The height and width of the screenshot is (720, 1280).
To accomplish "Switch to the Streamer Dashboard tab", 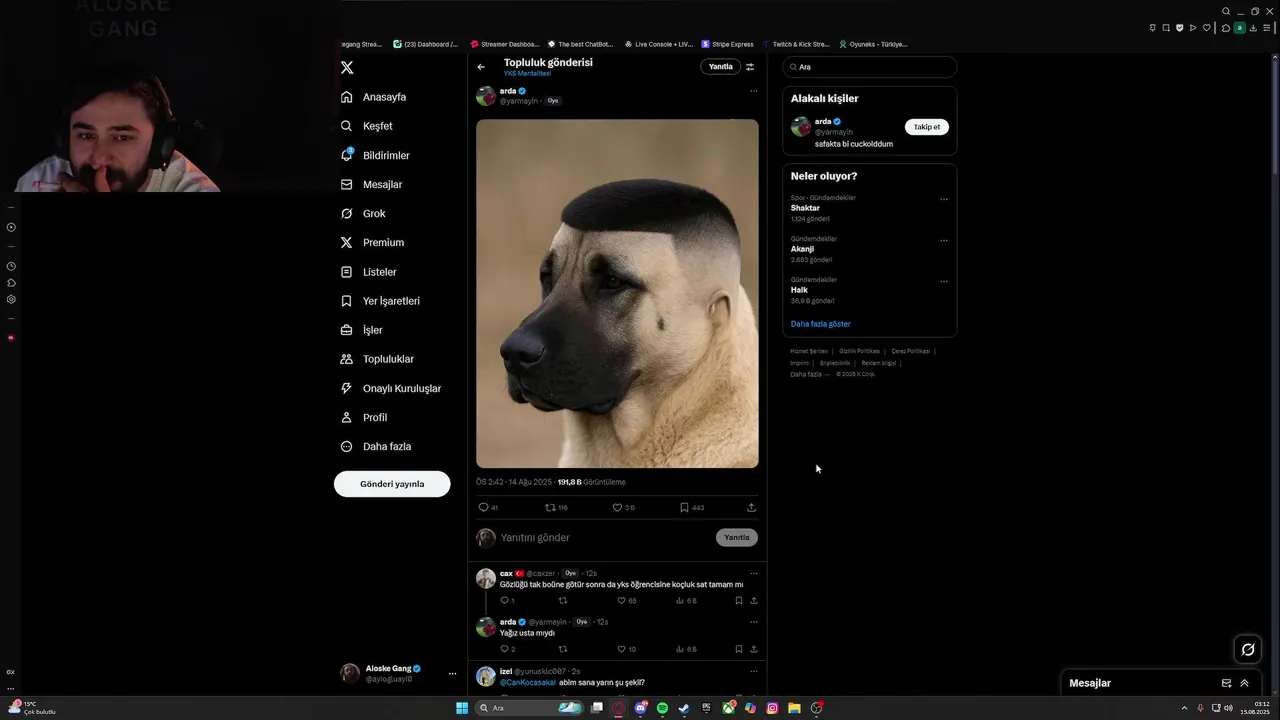I will click(506, 44).
